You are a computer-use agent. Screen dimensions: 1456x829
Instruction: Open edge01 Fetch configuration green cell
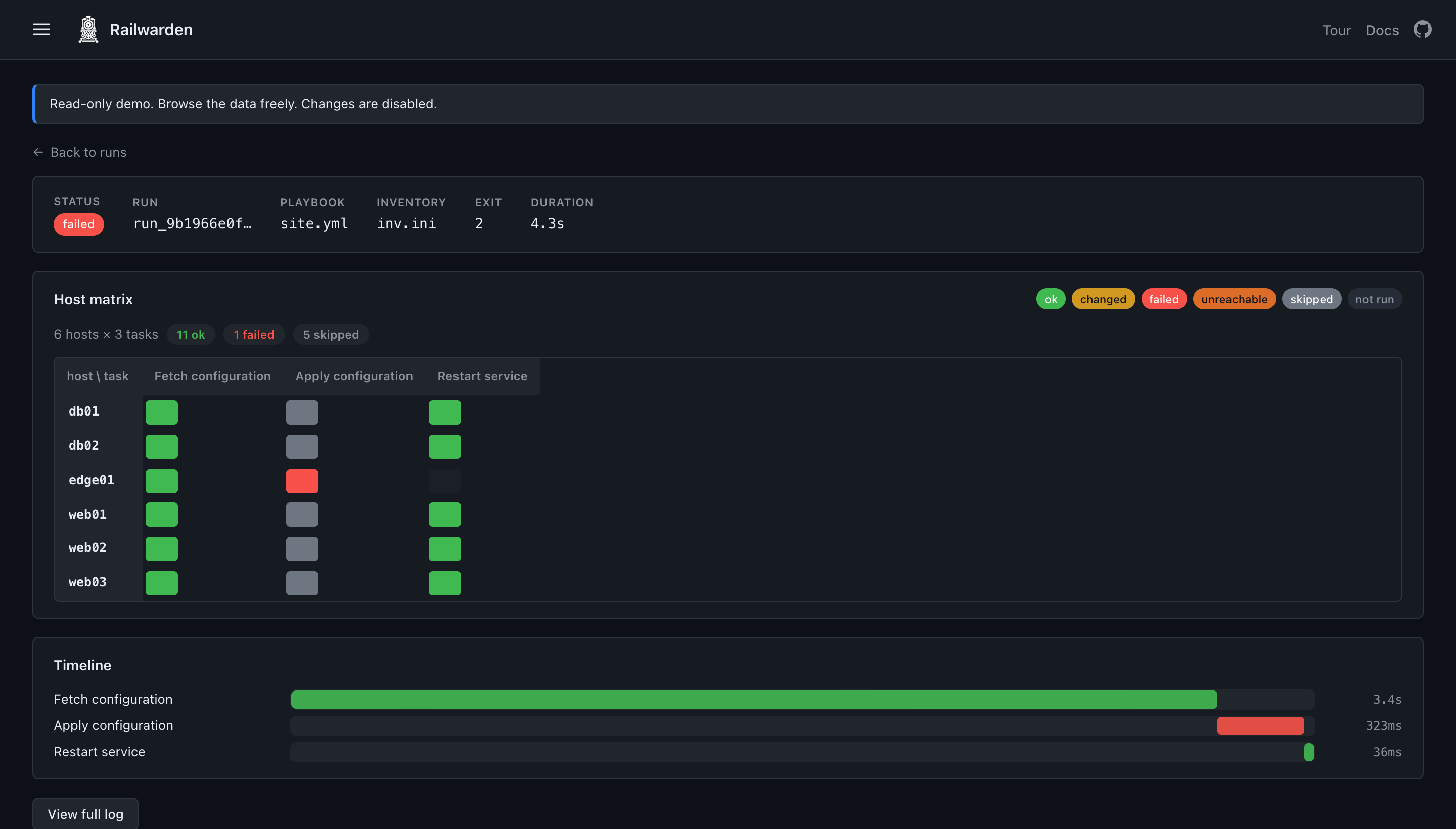(162, 481)
